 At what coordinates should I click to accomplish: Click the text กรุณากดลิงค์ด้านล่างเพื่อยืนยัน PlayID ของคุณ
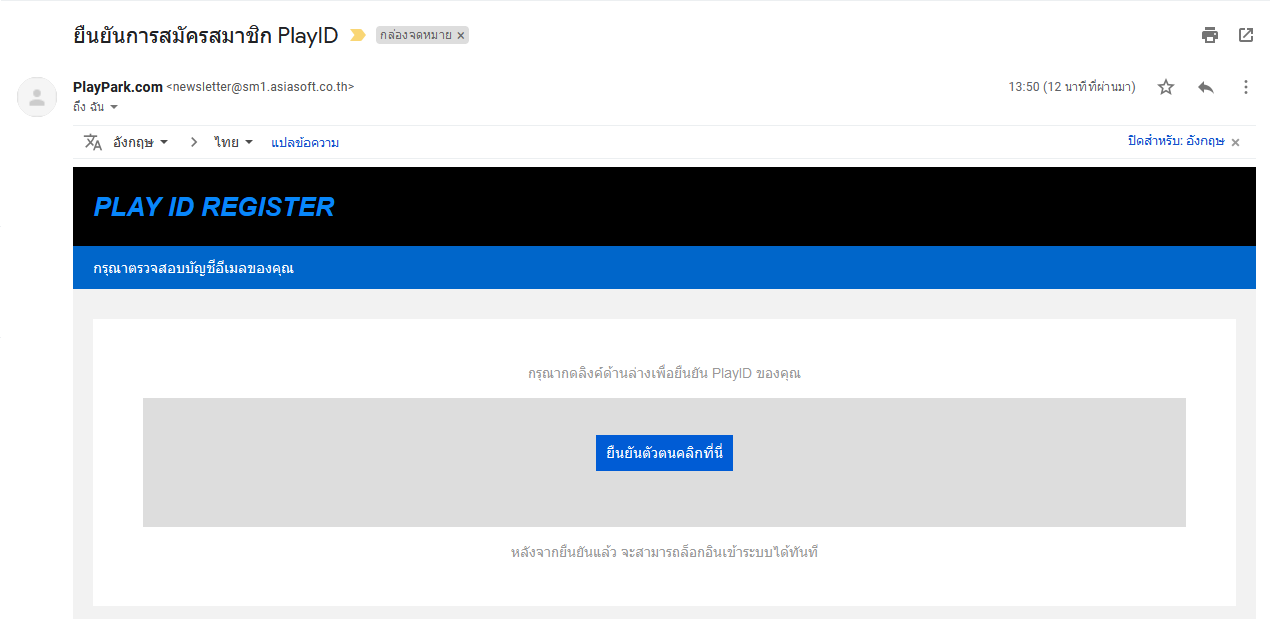[664, 373]
